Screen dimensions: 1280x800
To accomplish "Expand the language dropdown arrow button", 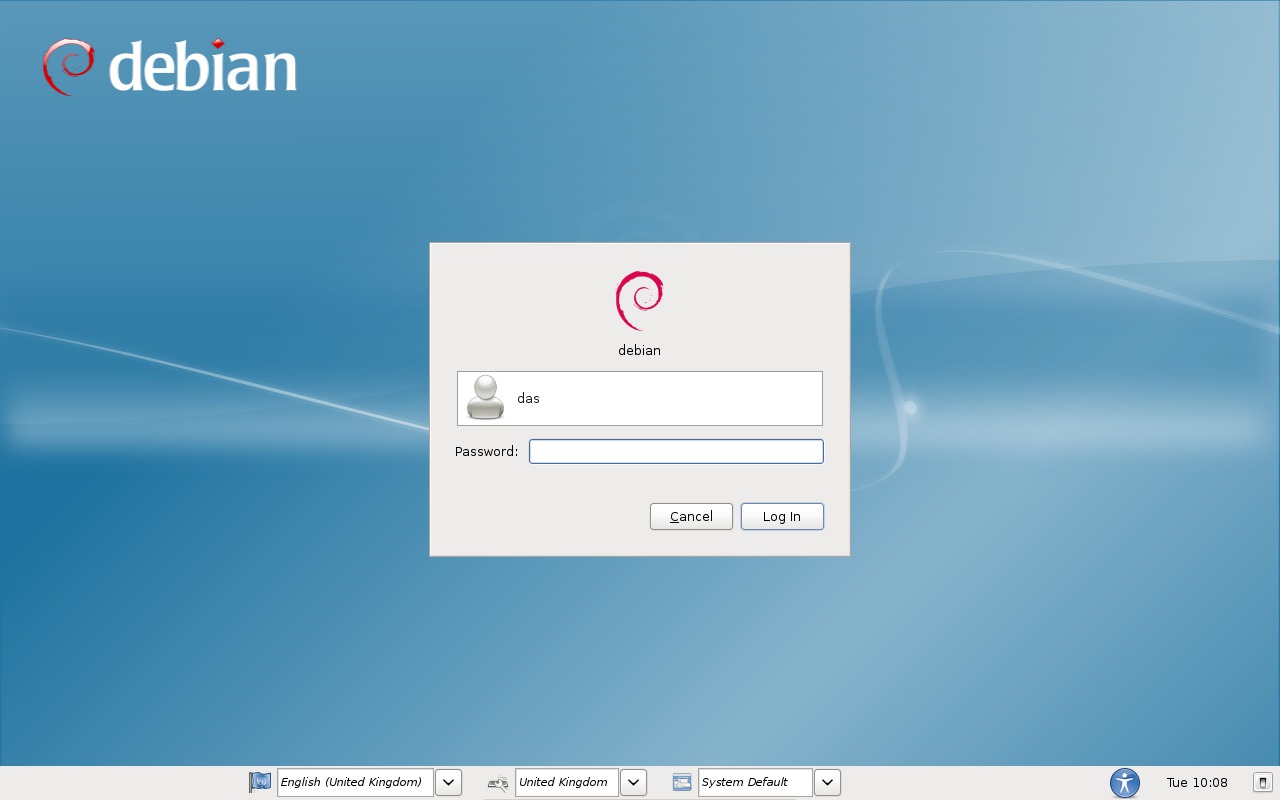I will point(448,782).
